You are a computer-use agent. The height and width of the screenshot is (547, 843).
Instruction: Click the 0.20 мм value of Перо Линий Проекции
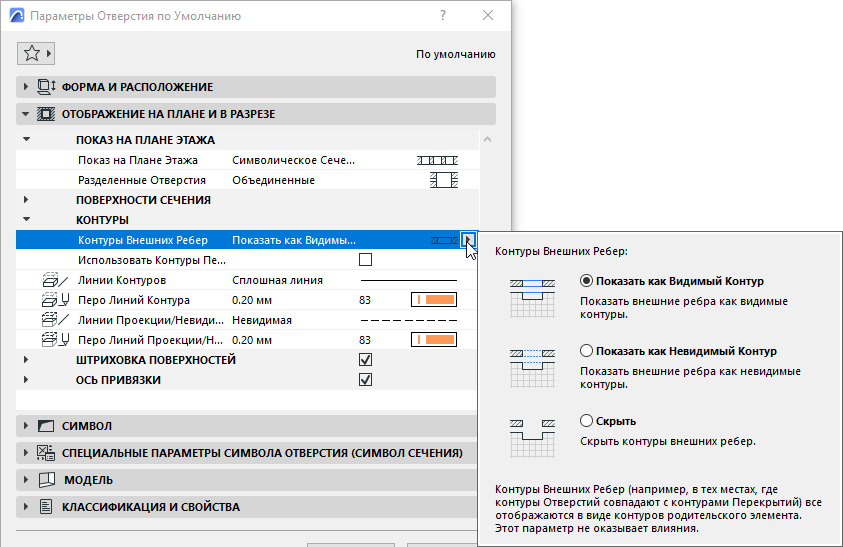point(252,340)
